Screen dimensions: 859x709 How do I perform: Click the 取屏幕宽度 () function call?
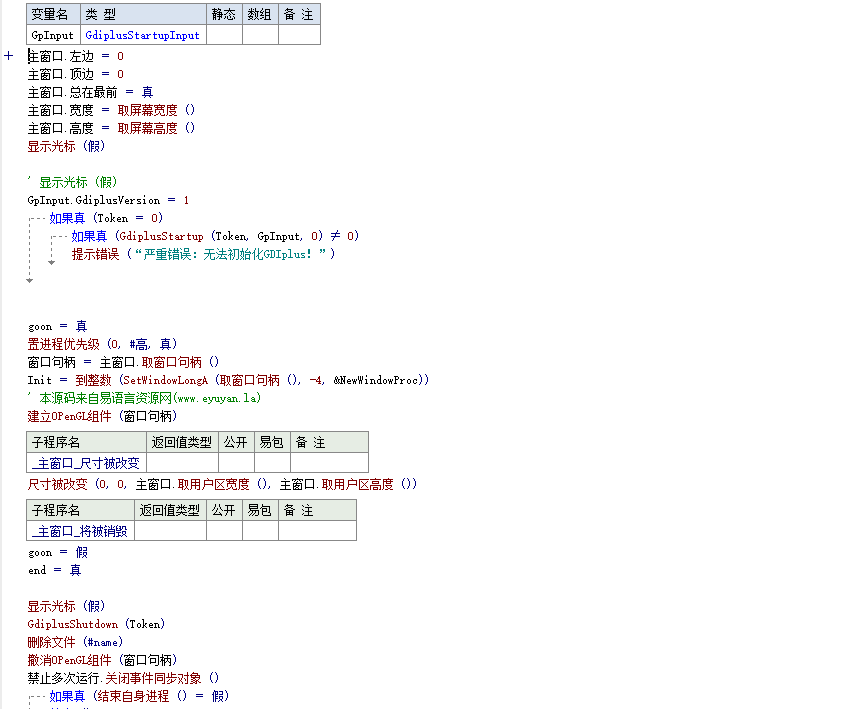pyautogui.click(x=156, y=110)
